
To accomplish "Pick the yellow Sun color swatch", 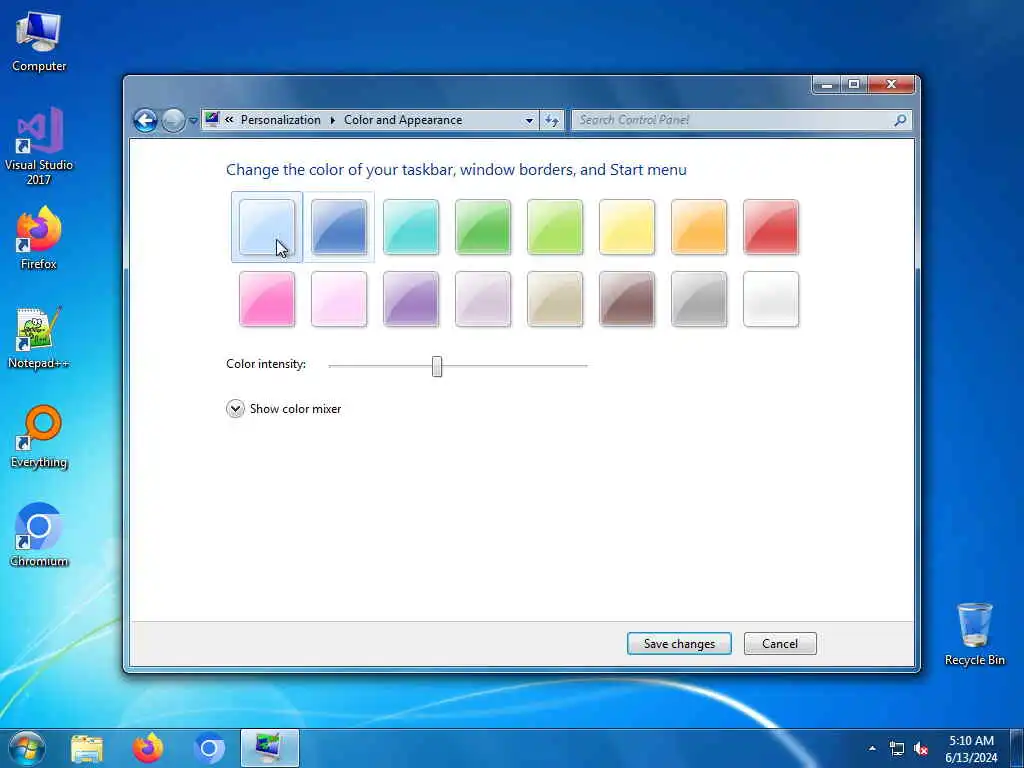I will (x=627, y=227).
